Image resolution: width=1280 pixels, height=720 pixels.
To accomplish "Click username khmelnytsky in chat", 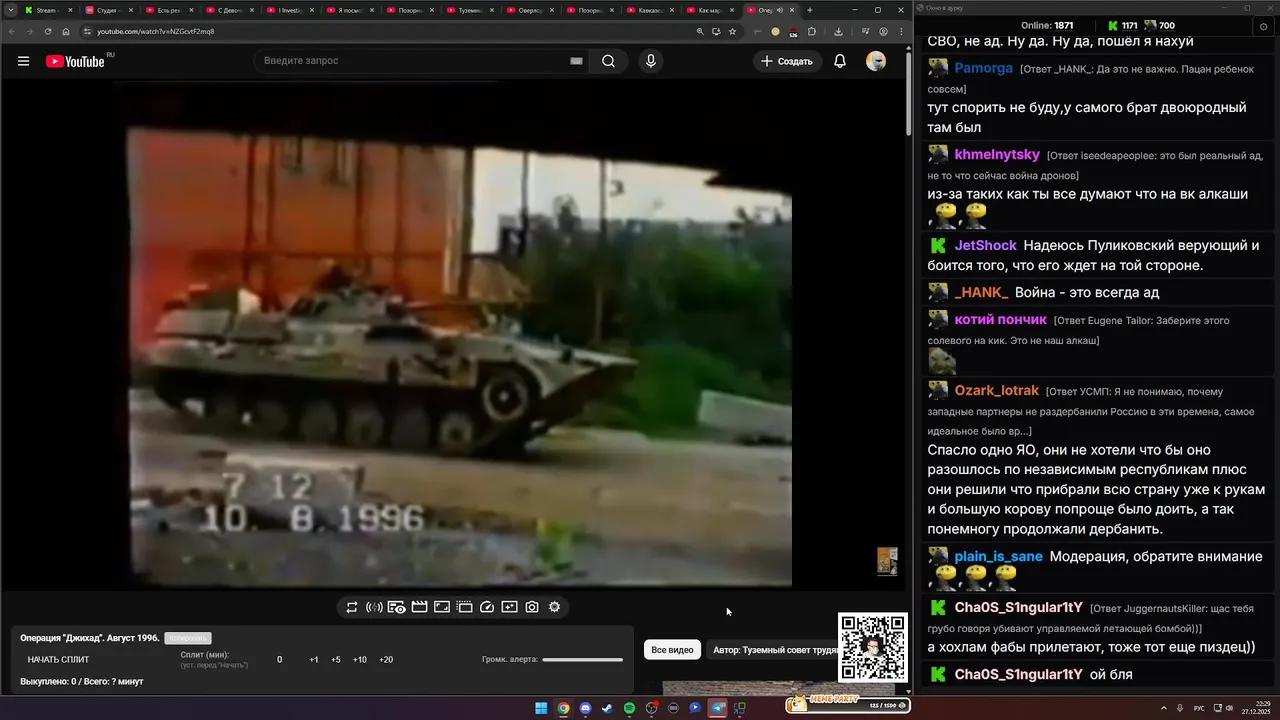I will pos(997,155).
